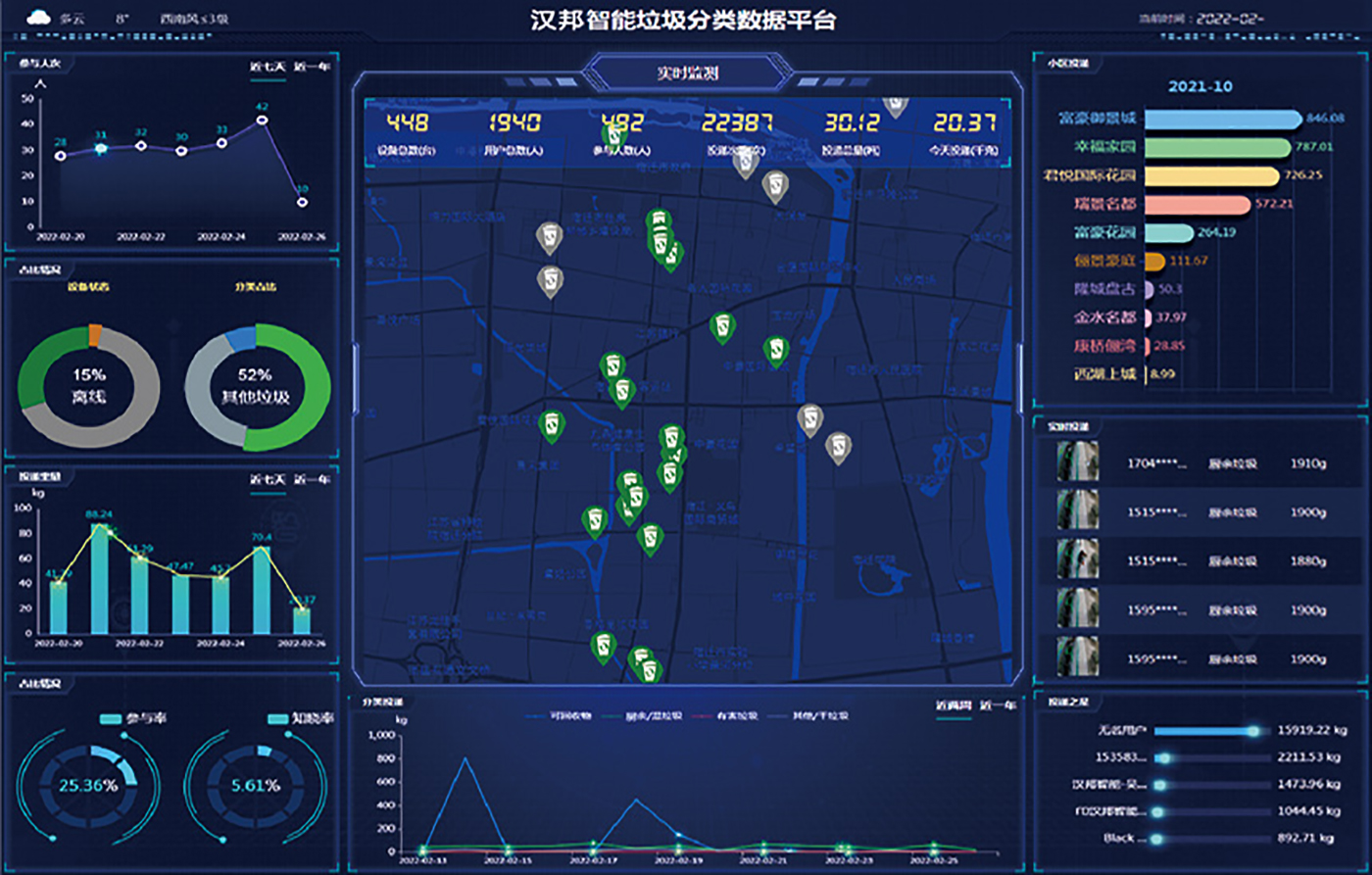Viewport: 1372px width, 875px height.
Task: Select the leftmost green bin marker on map
Action: (553, 427)
